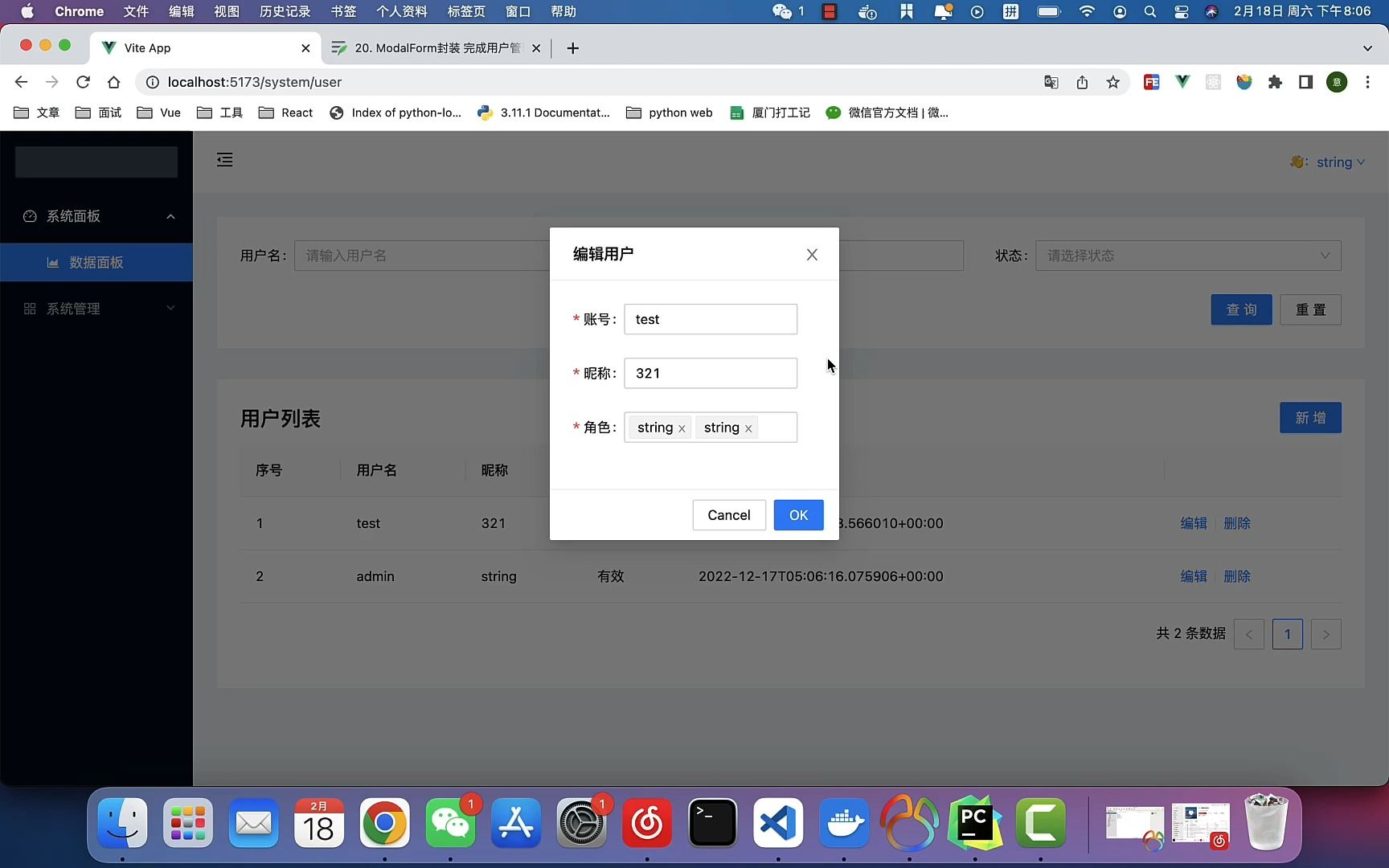Confirm the edit with the OK button
Screen dimensions: 1389x868
pos(798,514)
